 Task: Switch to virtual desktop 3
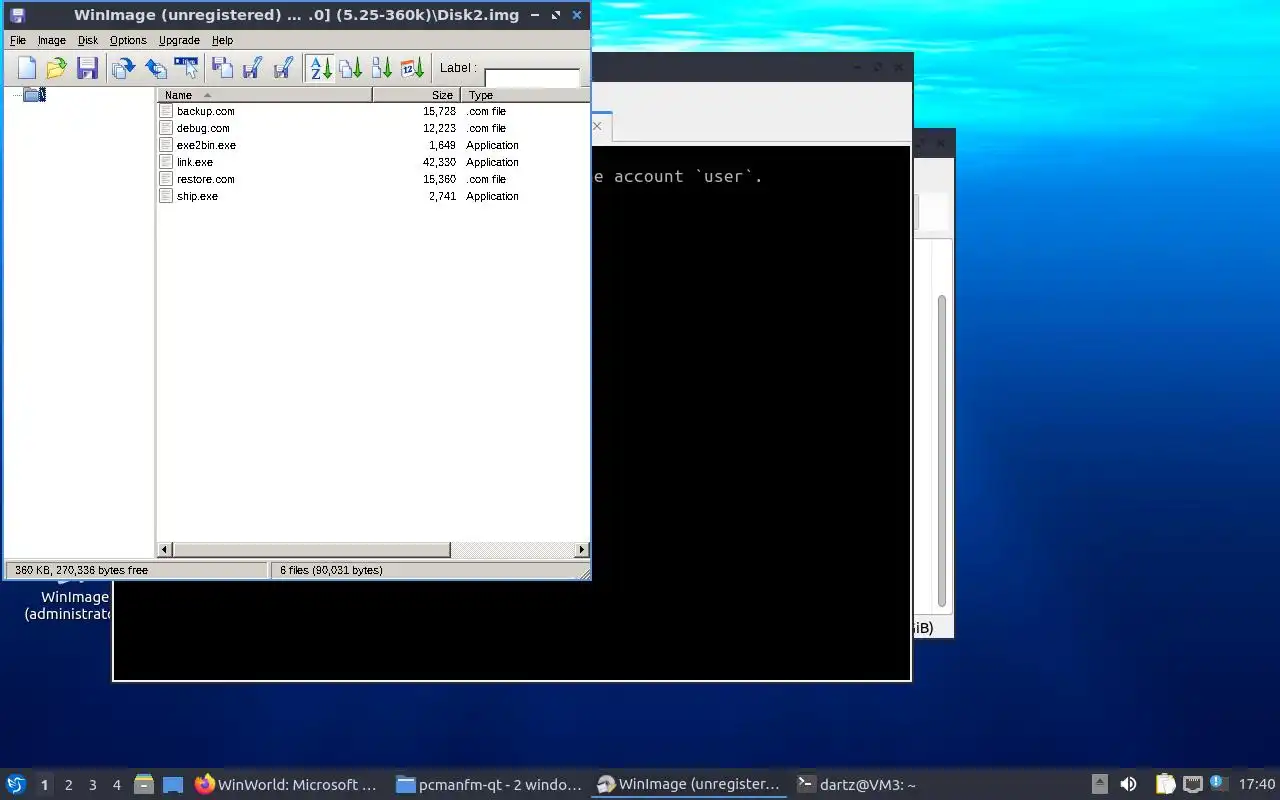(92, 785)
